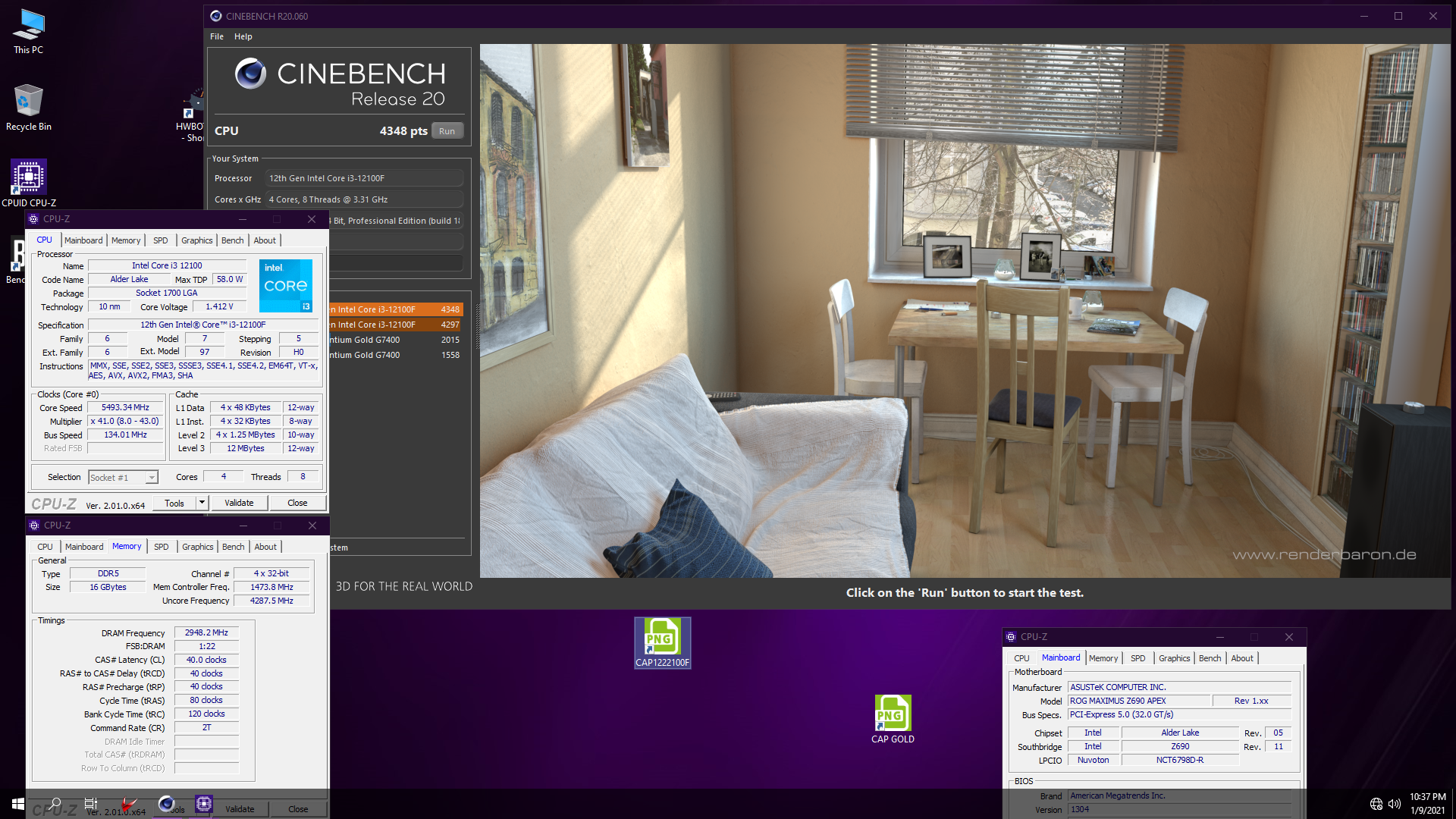Screen dimensions: 1456x819
Task: Click the Cores x GHz field
Action: (x=364, y=199)
